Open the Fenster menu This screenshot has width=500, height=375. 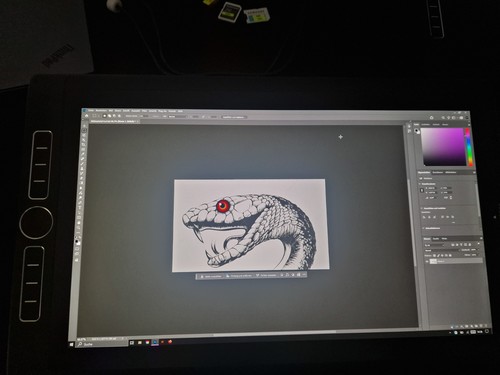tap(173, 111)
